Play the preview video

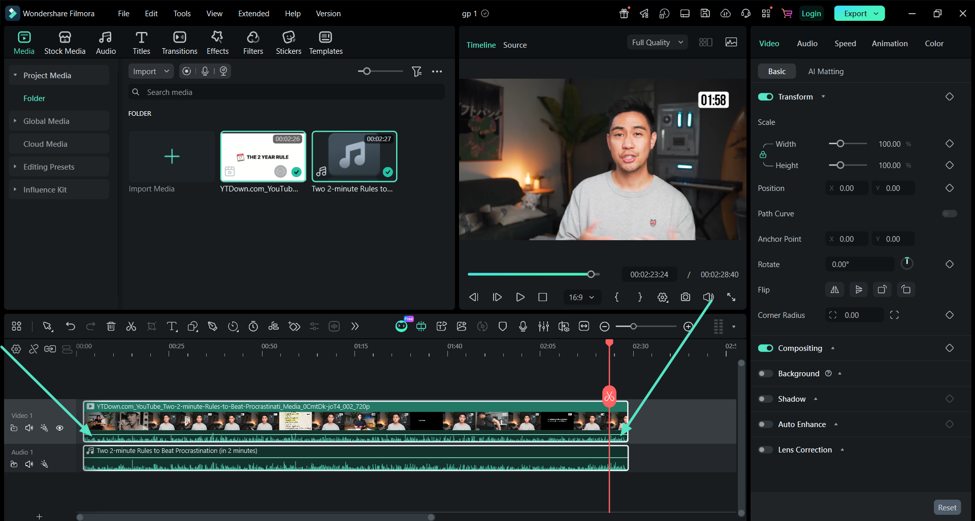520,297
